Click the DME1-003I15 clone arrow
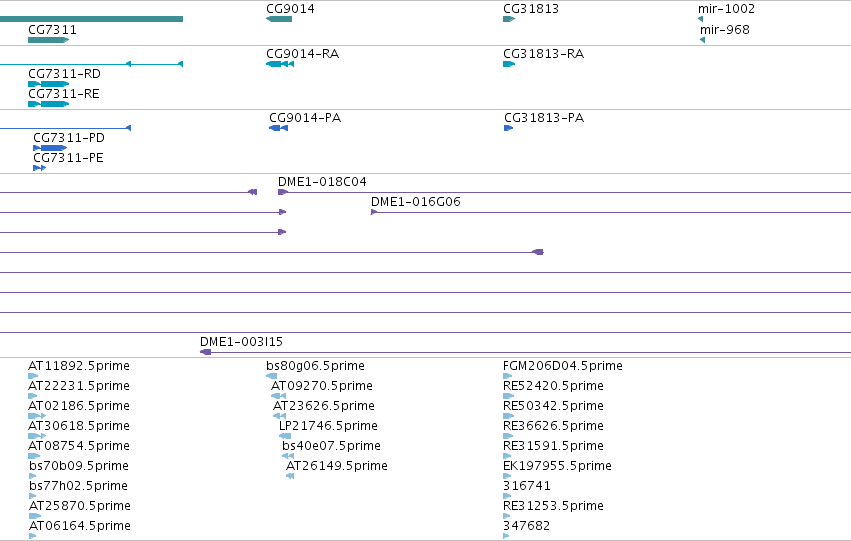 click(205, 352)
